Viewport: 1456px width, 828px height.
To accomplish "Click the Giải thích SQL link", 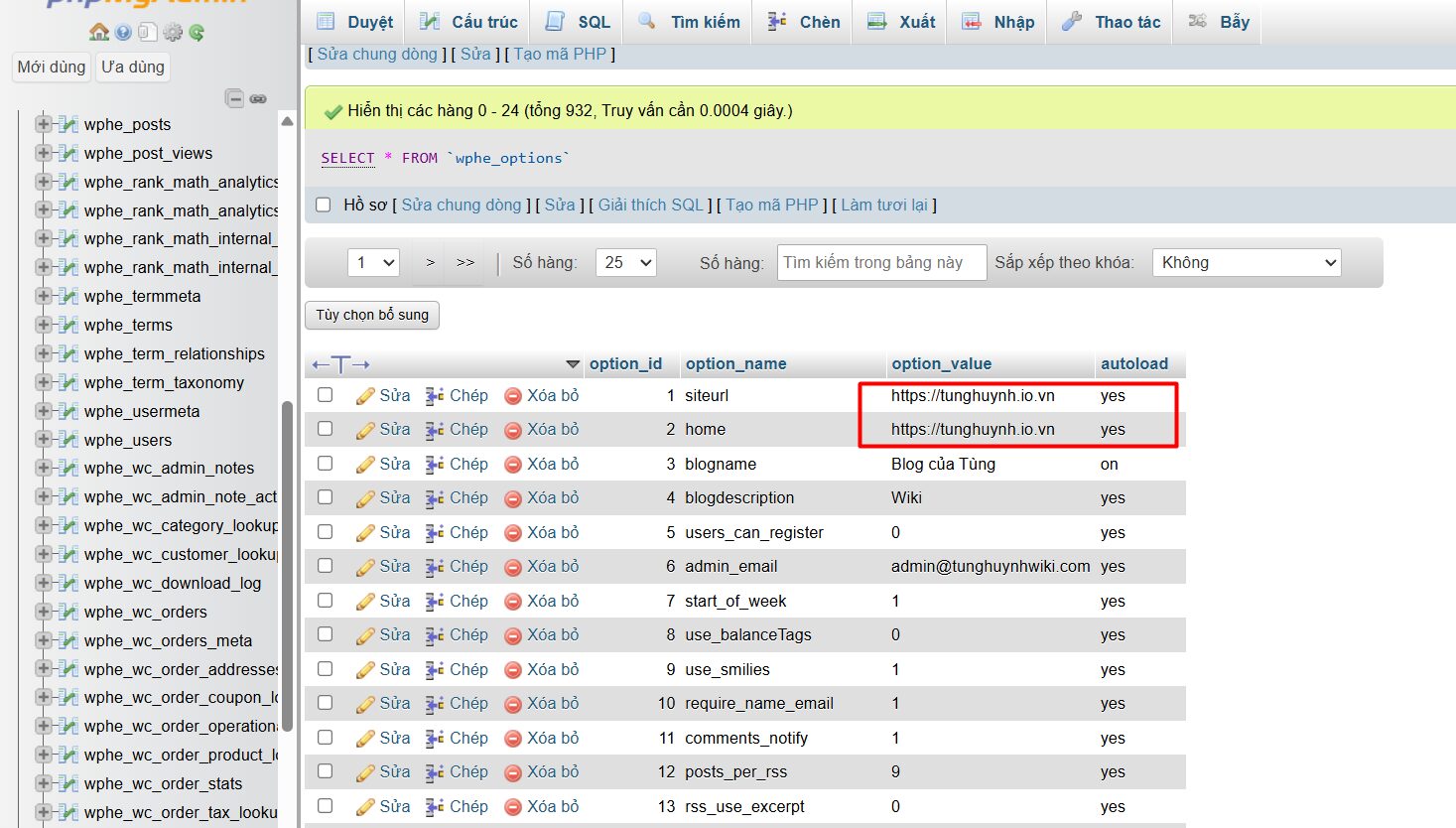I will pos(650,205).
